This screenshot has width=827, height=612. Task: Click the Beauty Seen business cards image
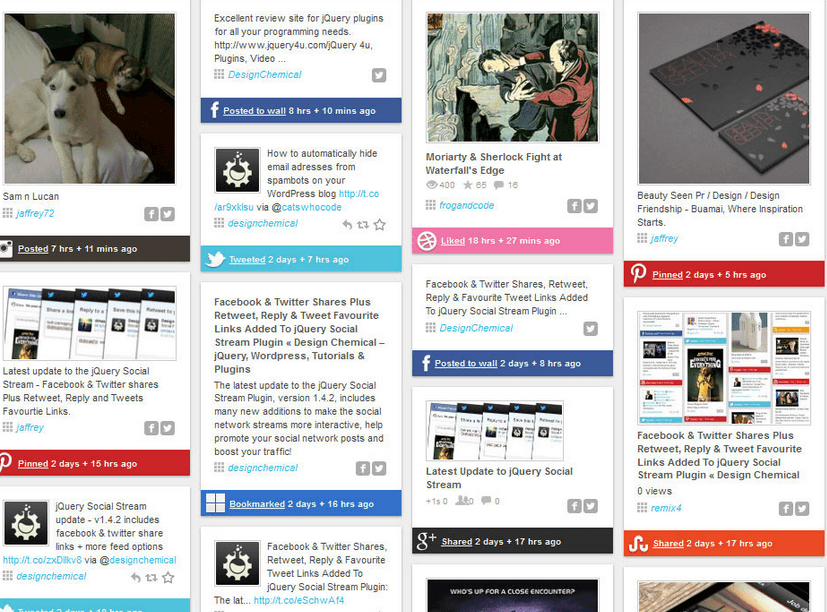724,99
